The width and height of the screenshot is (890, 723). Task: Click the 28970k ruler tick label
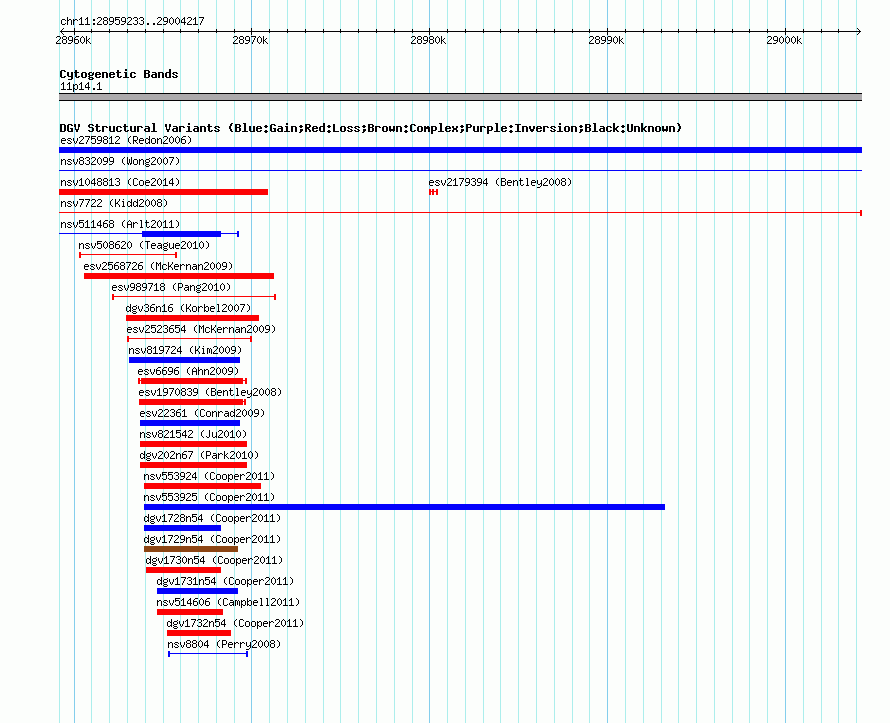(250, 40)
